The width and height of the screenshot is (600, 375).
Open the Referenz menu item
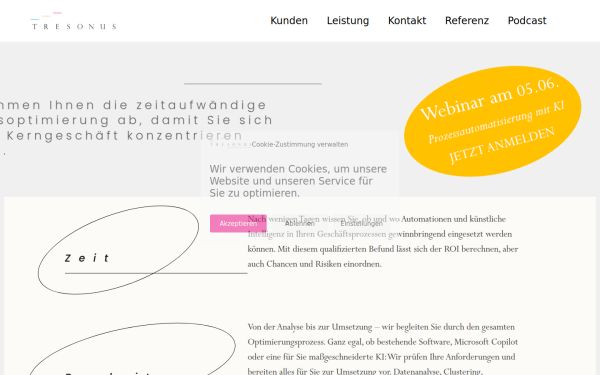pyautogui.click(x=467, y=21)
